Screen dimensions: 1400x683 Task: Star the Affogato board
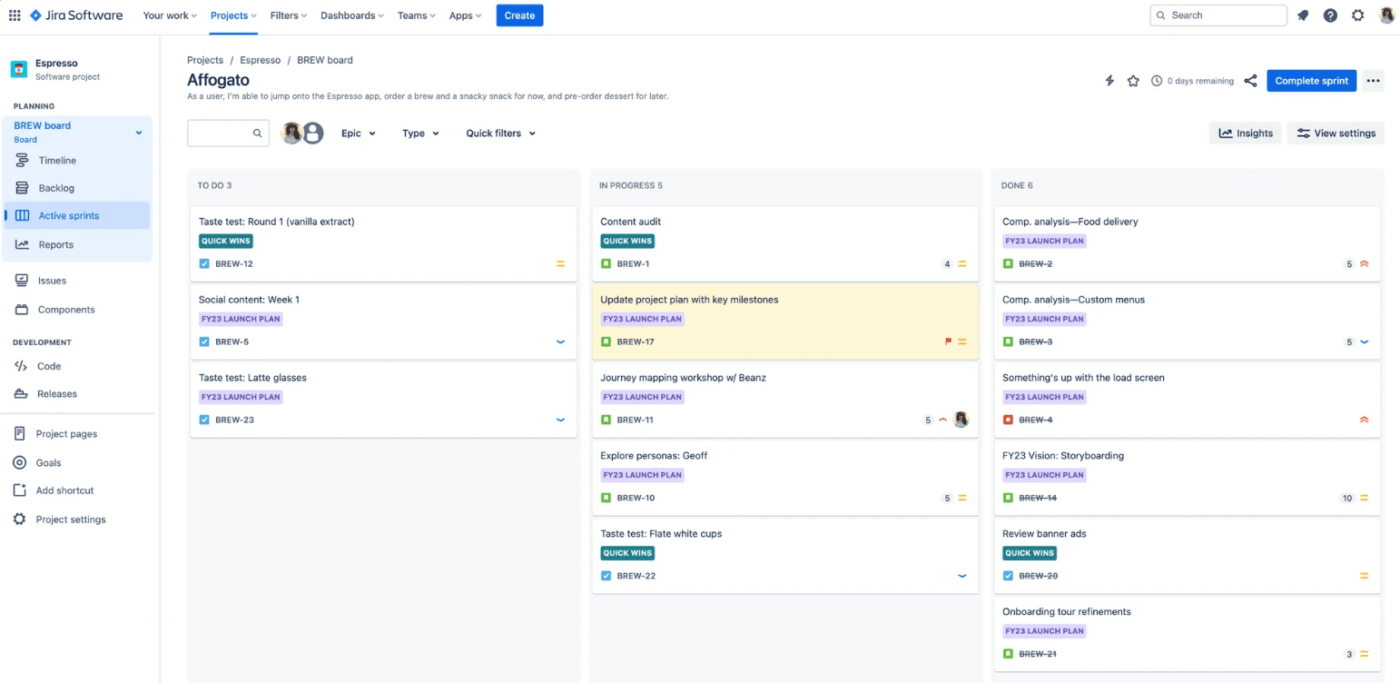tap(1133, 81)
